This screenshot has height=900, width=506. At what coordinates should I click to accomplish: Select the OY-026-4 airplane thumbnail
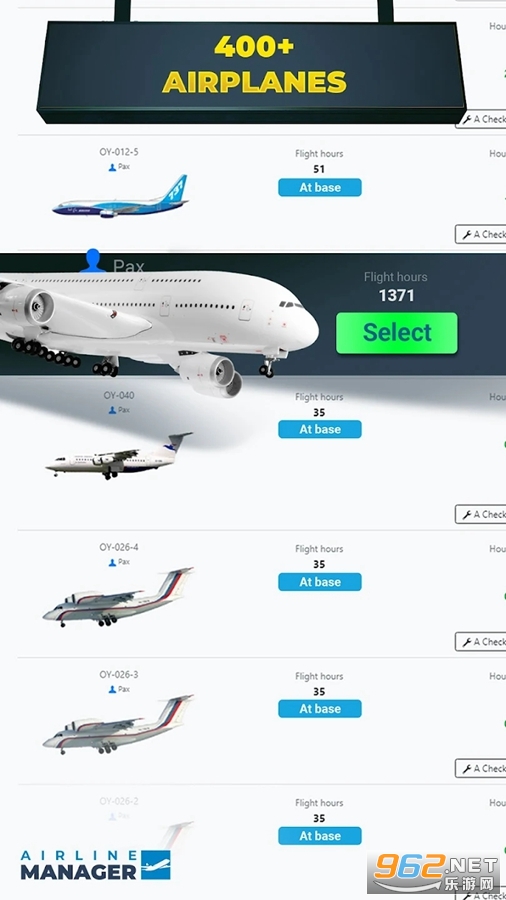[118, 598]
